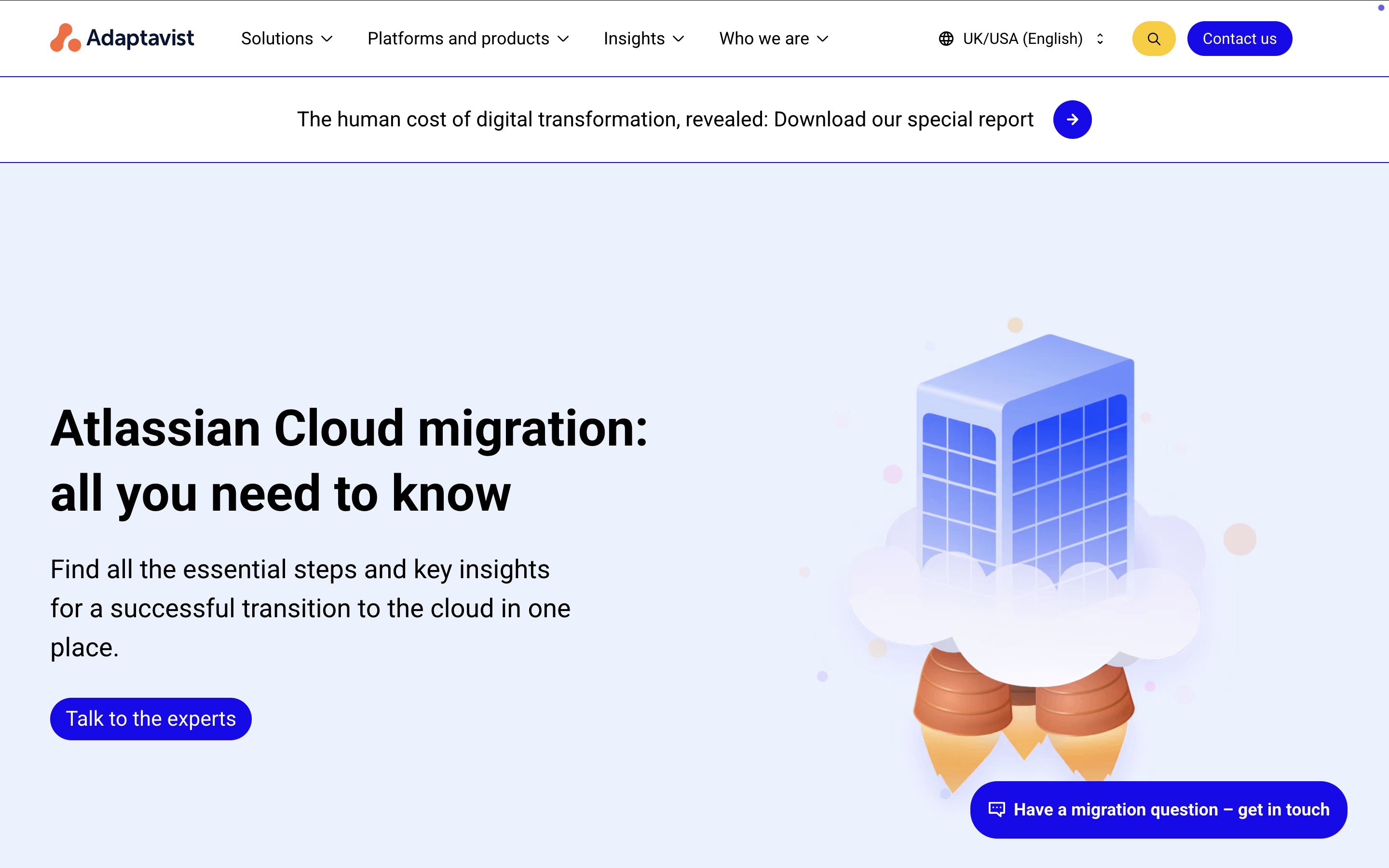Open the Solutions menu
The height and width of the screenshot is (868, 1389).
tap(277, 39)
